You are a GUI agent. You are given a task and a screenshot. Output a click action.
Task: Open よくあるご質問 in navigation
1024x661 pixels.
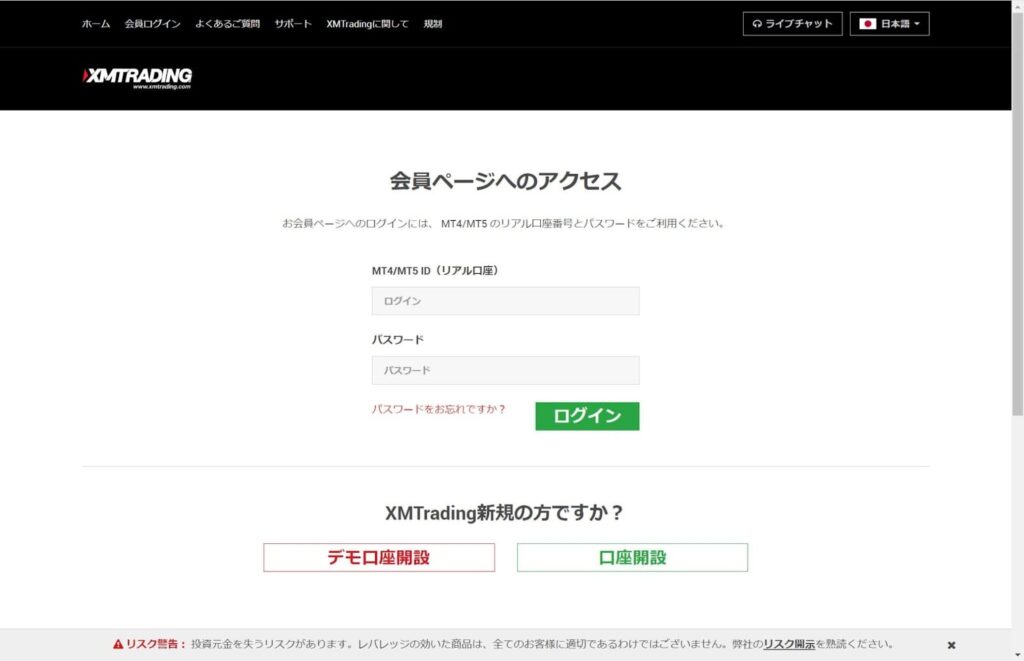227,24
